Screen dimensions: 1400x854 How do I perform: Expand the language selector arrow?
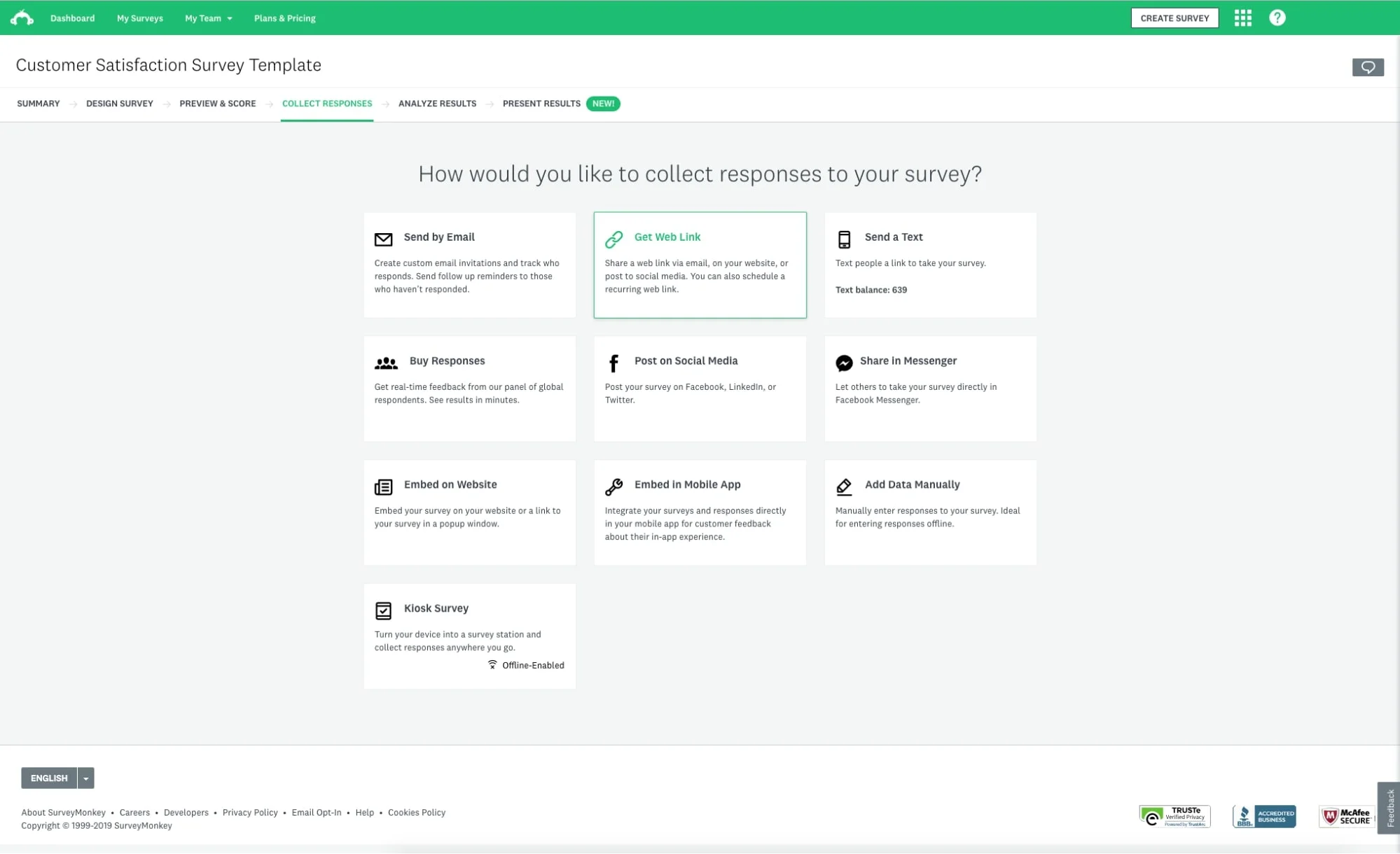tap(85, 778)
